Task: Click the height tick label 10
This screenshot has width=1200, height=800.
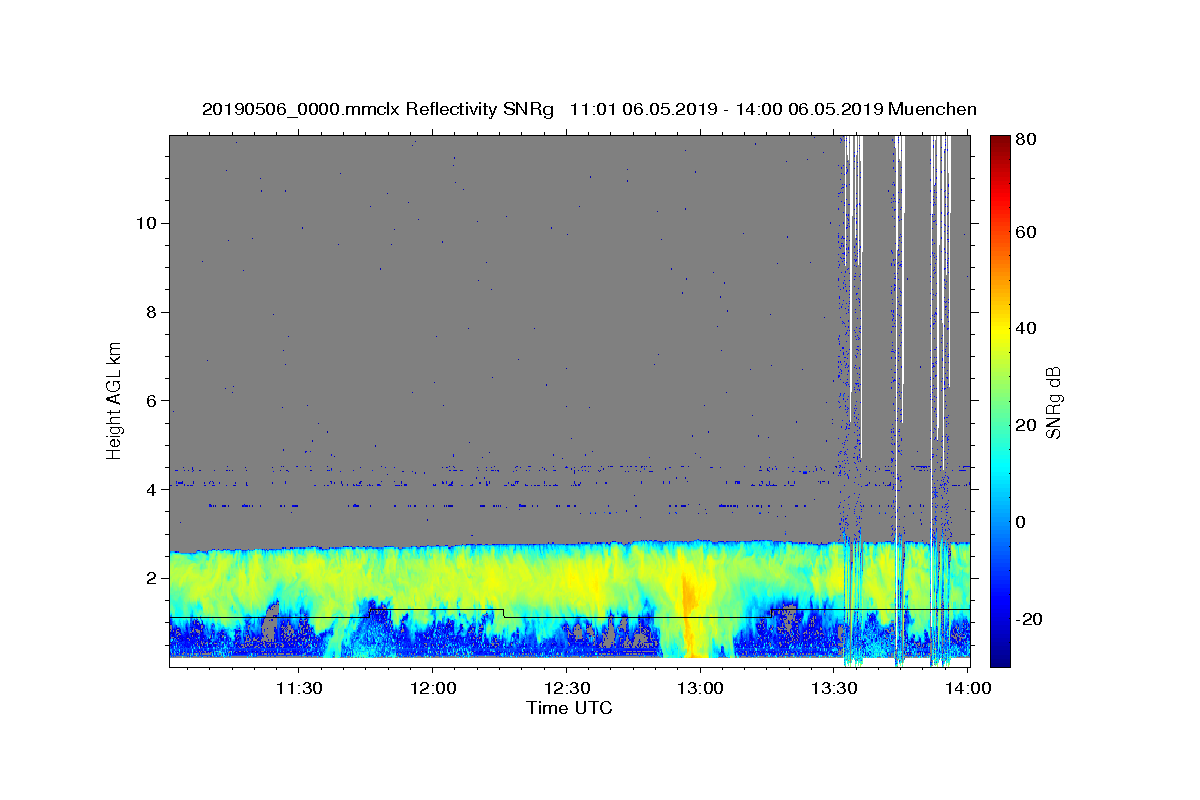Action: [x=145, y=222]
